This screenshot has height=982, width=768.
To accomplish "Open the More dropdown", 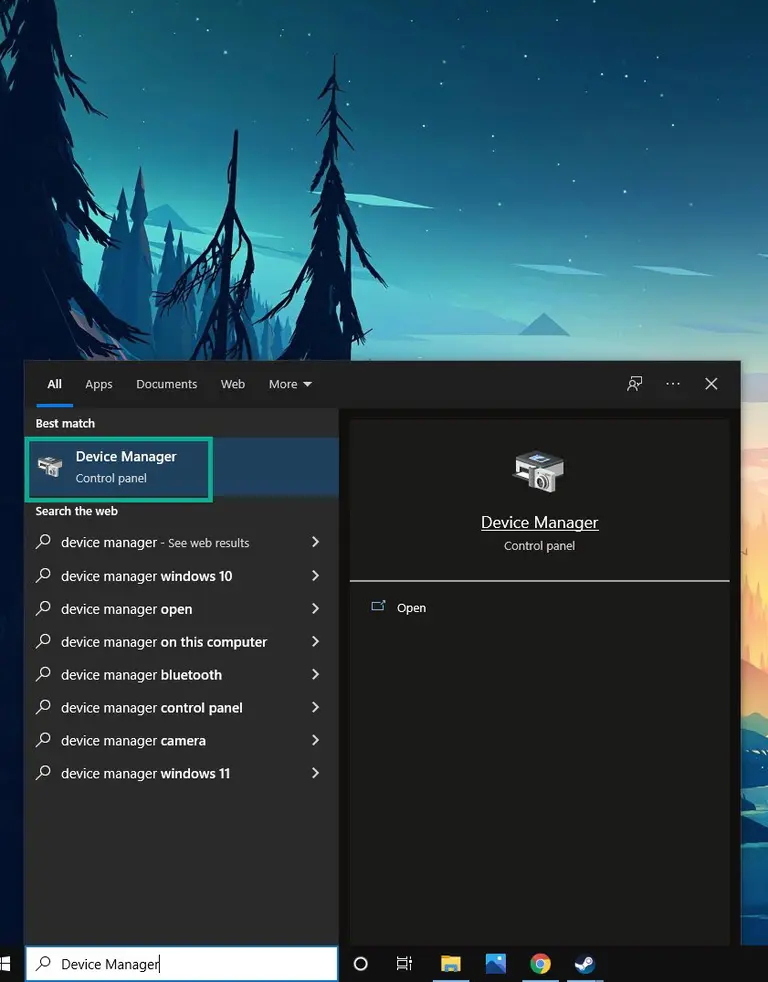I will (290, 384).
